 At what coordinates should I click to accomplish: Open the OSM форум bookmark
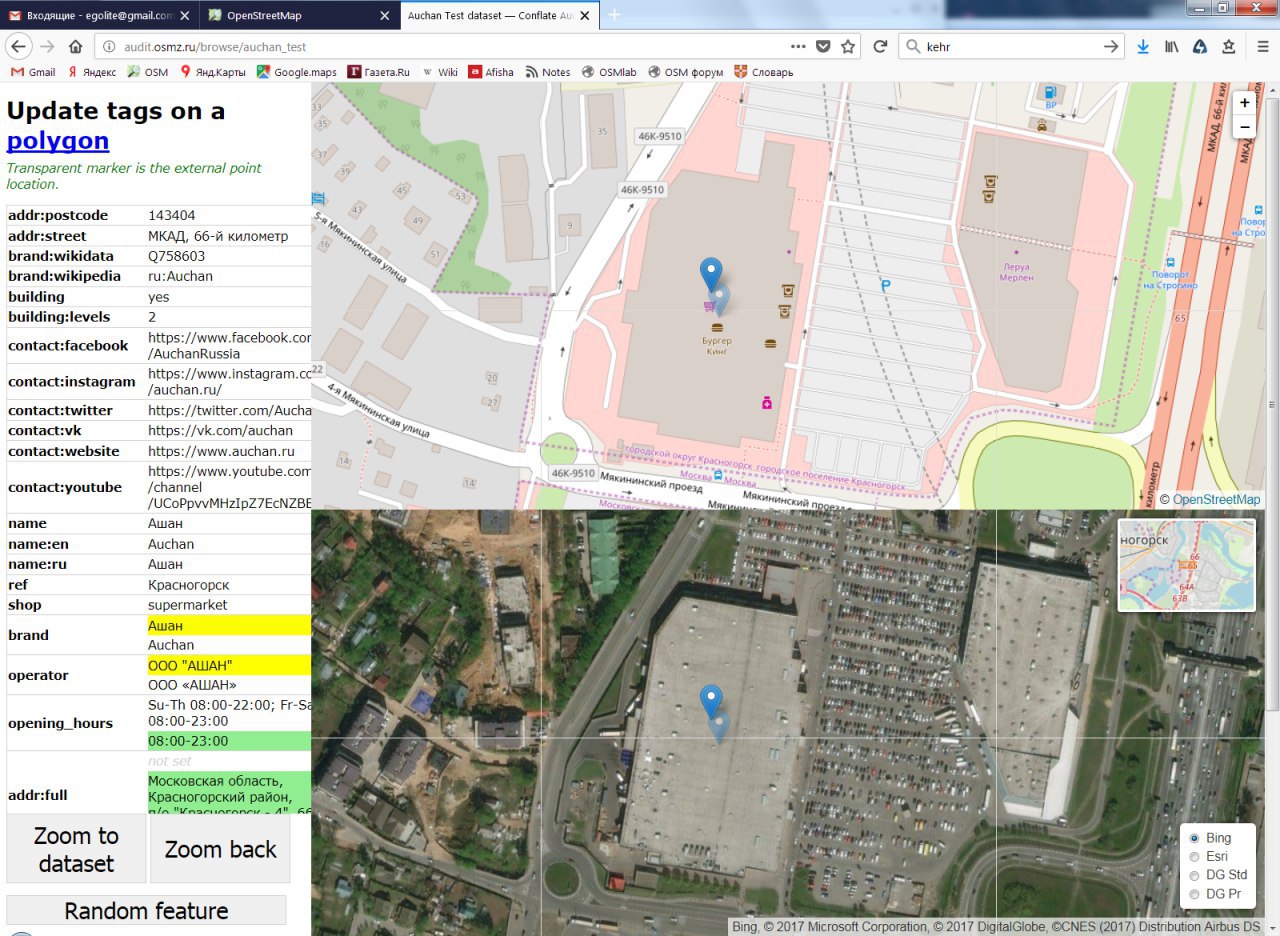(x=686, y=72)
